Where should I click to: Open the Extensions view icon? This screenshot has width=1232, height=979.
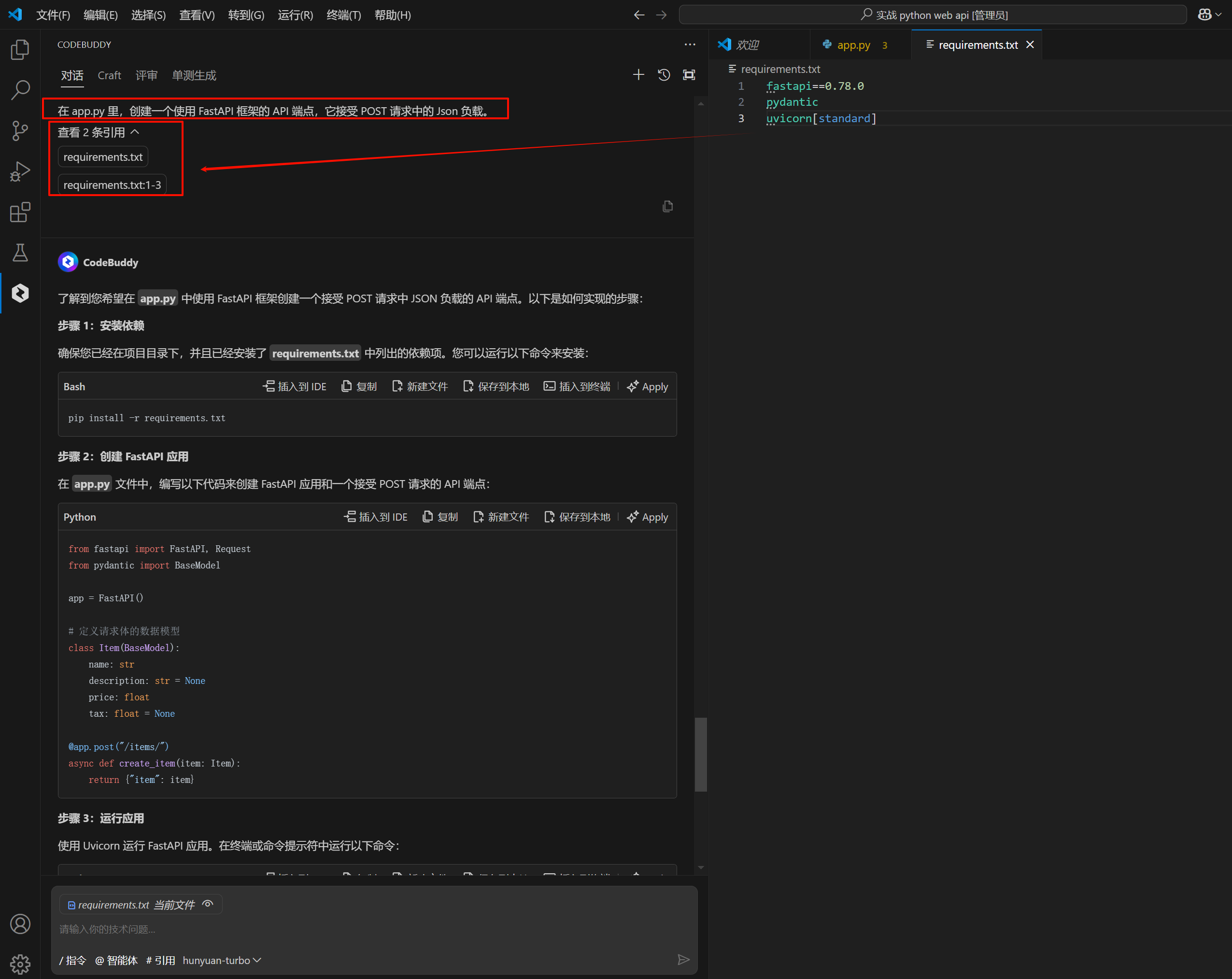(x=20, y=212)
